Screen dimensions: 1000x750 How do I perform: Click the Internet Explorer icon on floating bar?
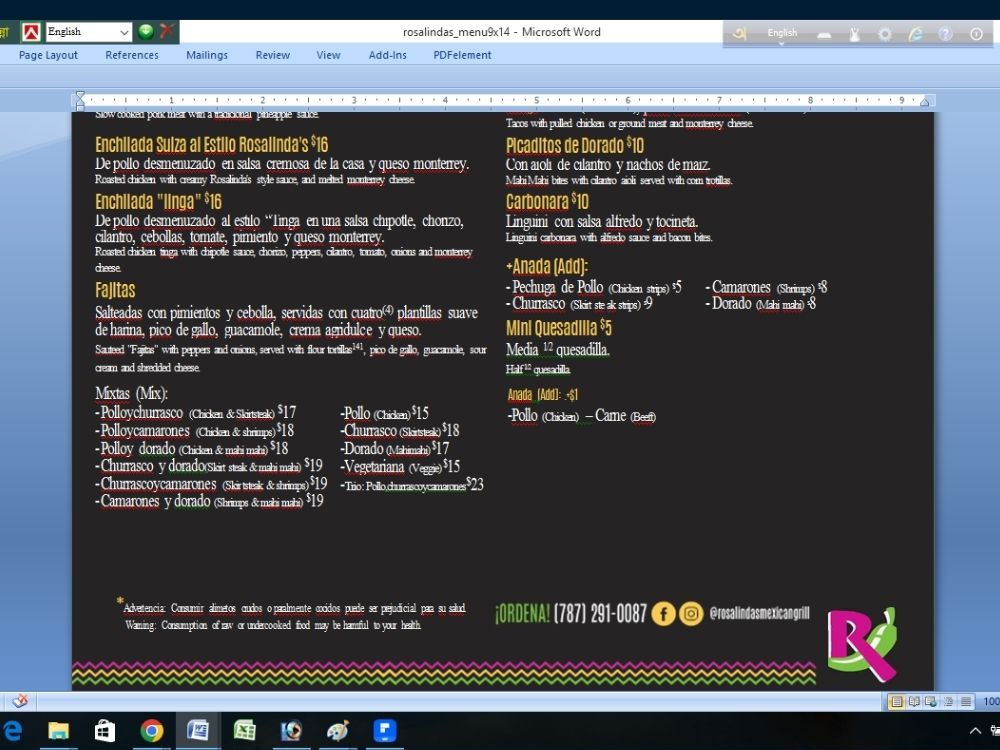[x=915, y=34]
